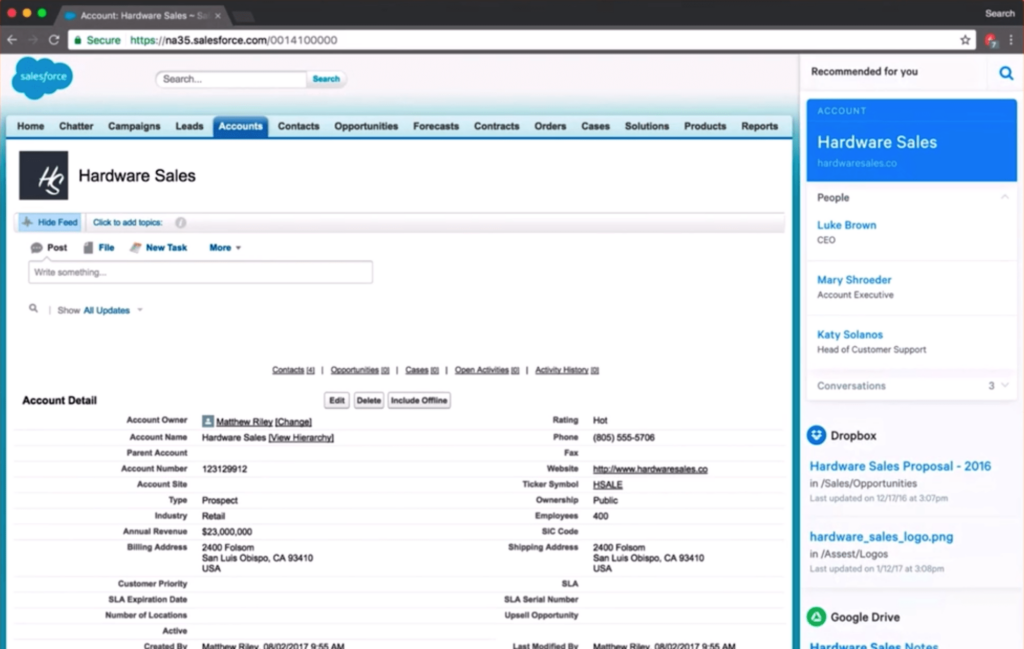Click the File attachment icon
Screen dimensions: 1024x649
tap(88, 247)
